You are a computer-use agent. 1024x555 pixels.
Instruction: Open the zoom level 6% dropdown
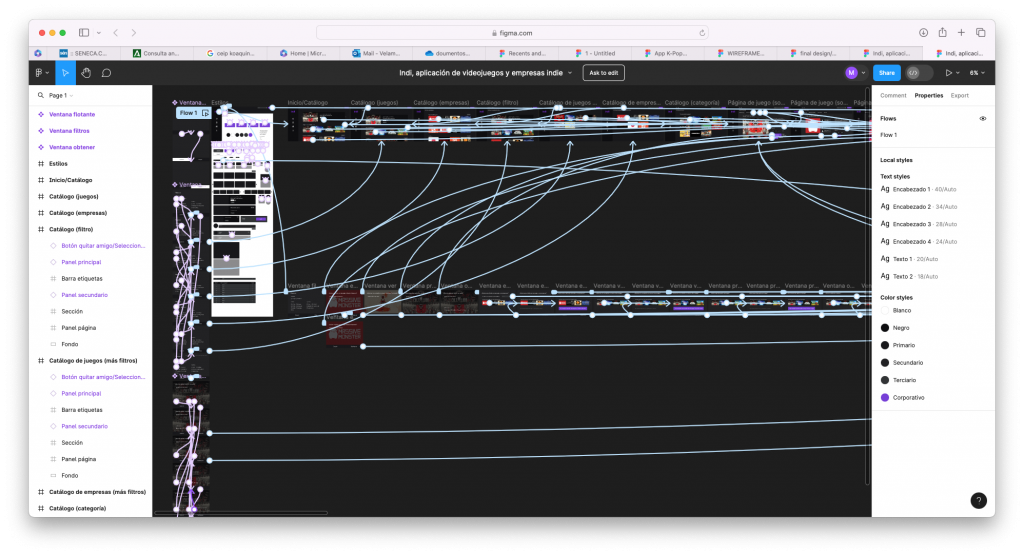(977, 73)
